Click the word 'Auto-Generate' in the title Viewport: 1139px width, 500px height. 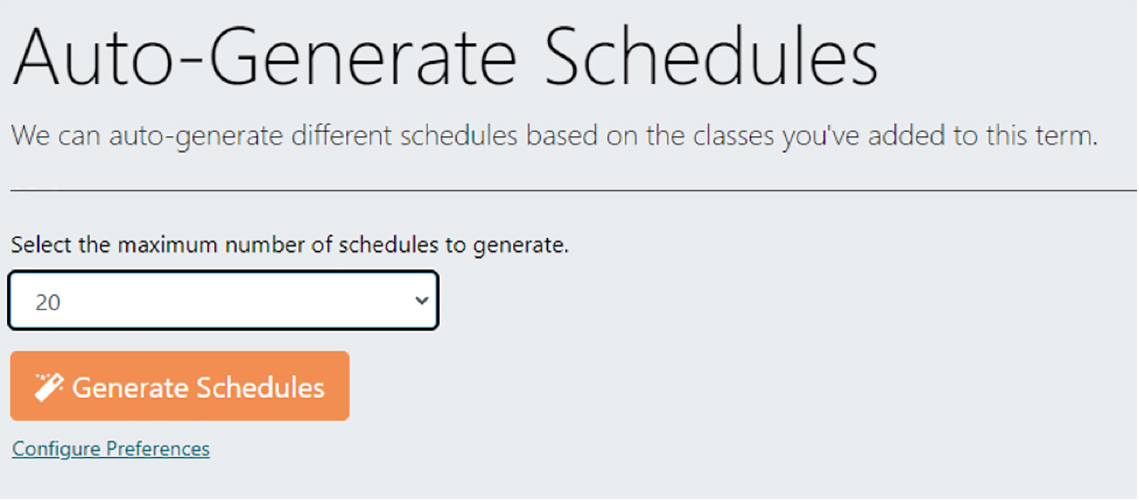(262, 58)
